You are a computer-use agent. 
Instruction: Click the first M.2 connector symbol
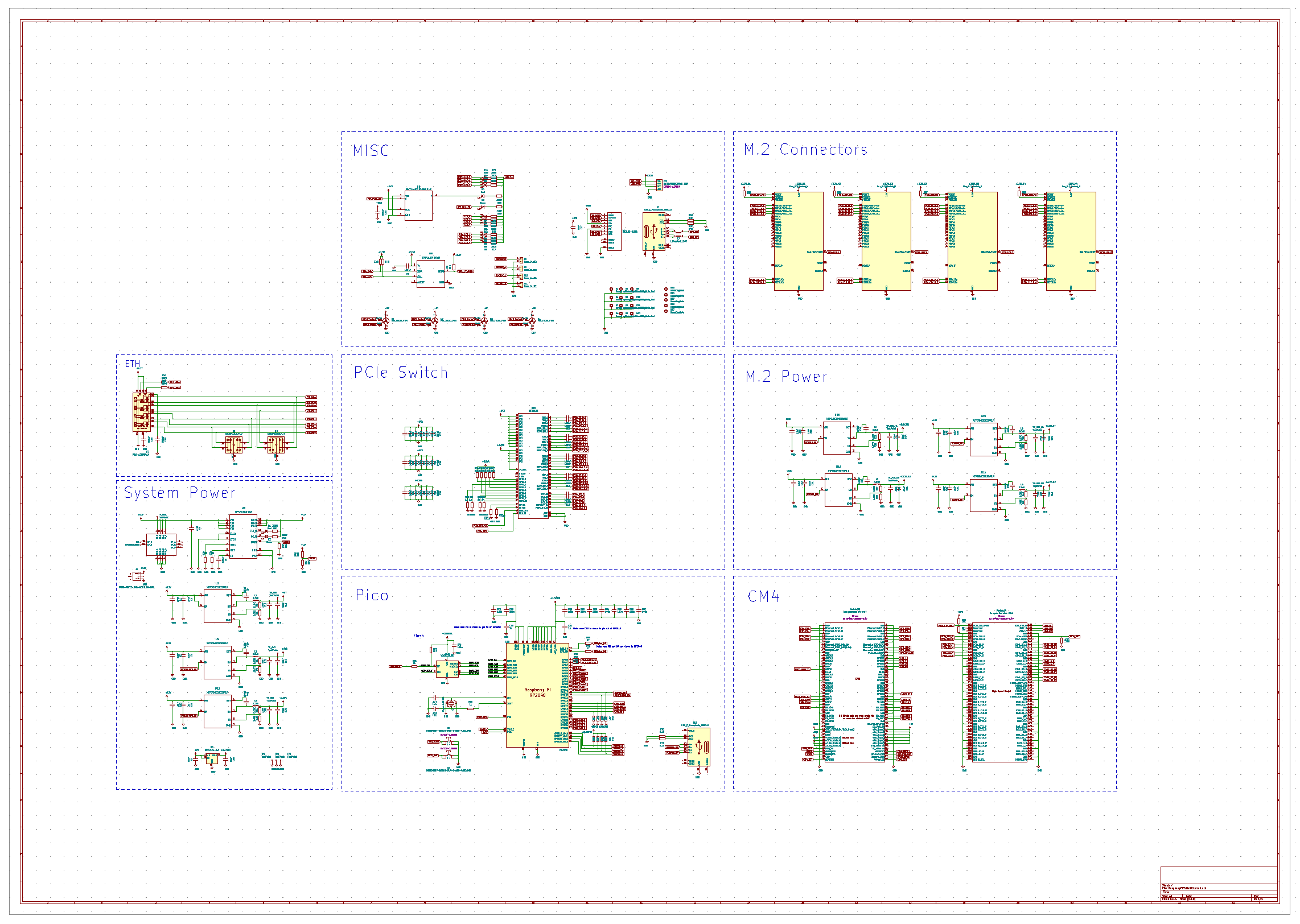tap(798, 241)
